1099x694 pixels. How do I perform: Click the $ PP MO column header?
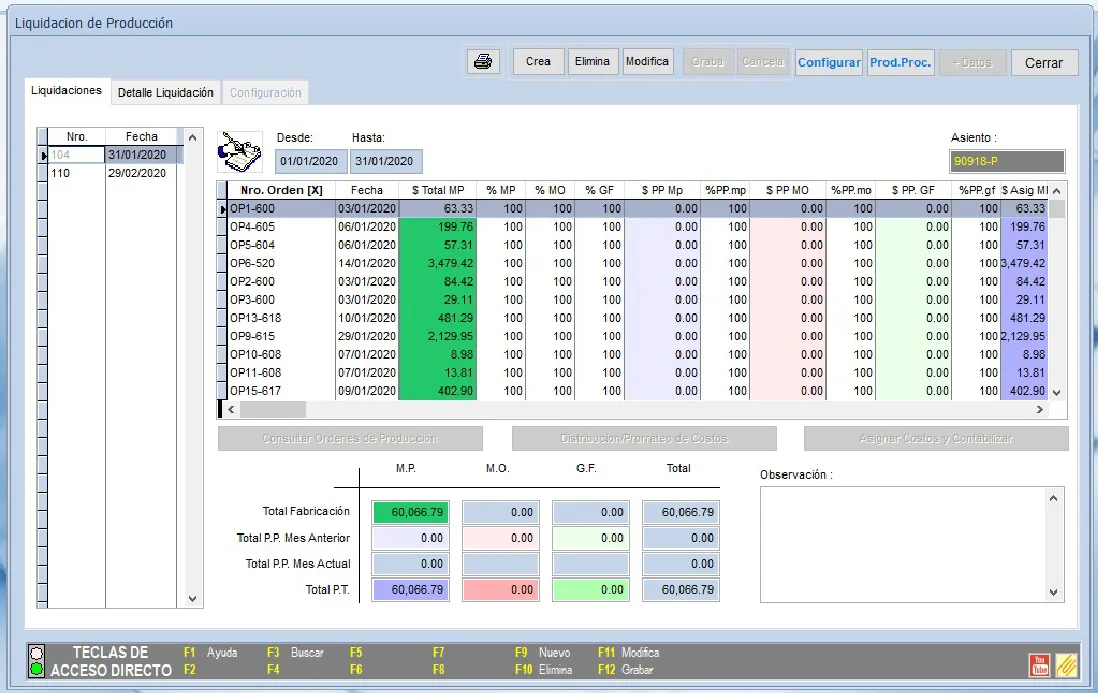(x=788, y=190)
